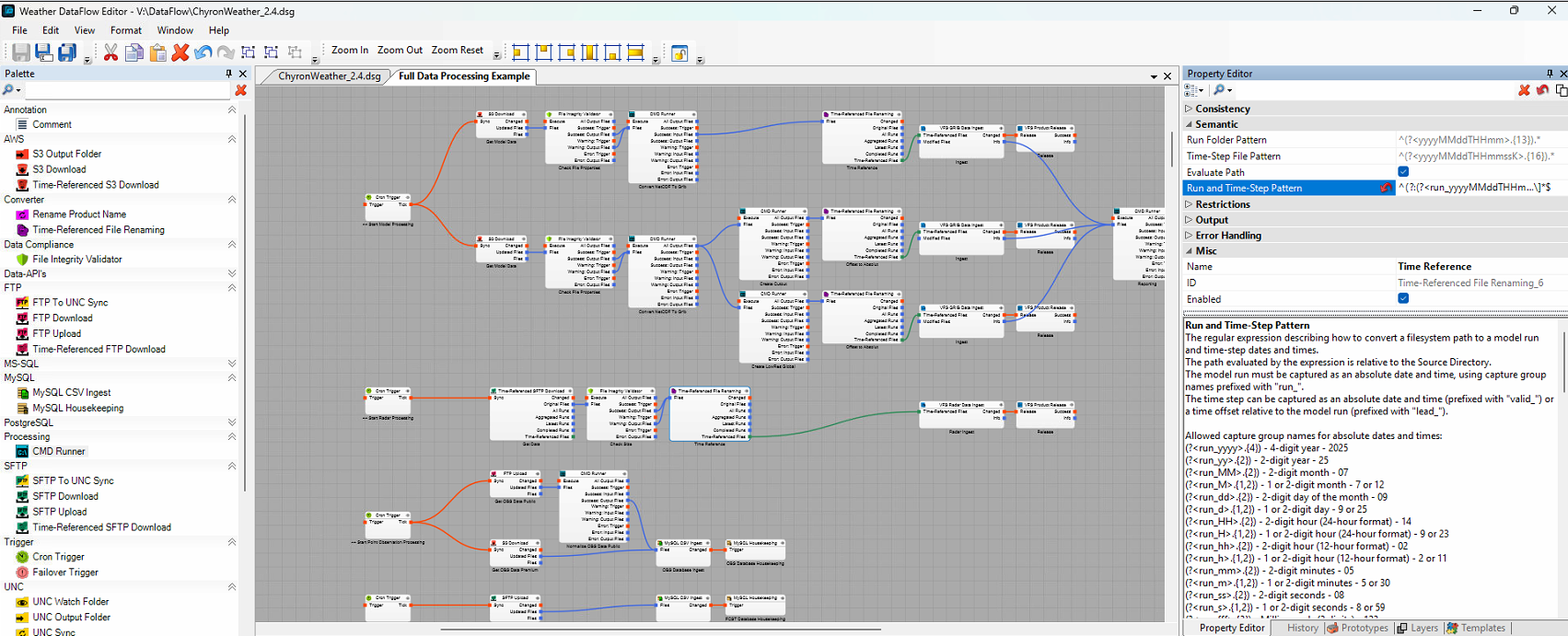Screen dimensions: 1568x636
Task: Expand the Data-API's palette category
Action: 232,273
